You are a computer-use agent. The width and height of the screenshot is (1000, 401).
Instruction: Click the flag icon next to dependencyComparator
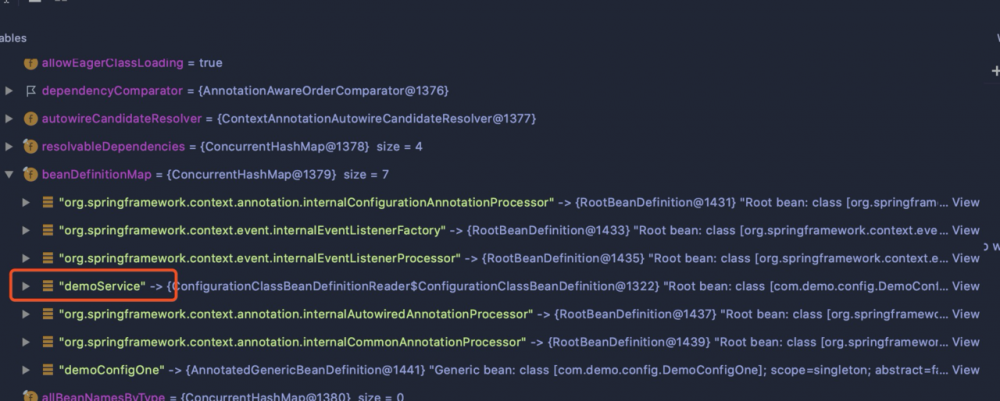coord(30,91)
